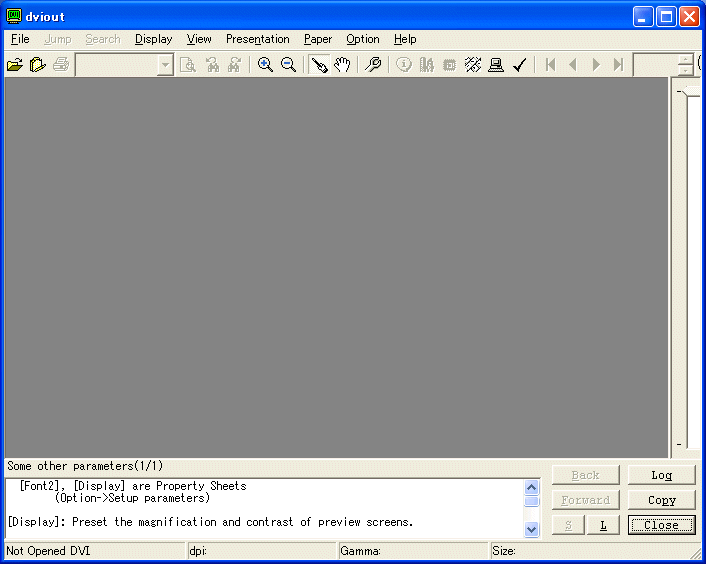Open the Paper menu
706x564 pixels.
tap(318, 39)
